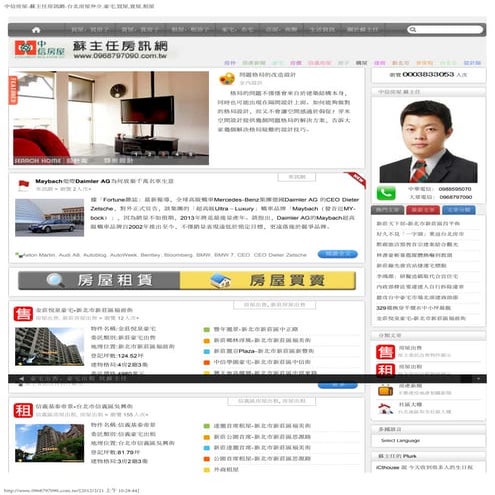
Task: Click the colorful icon beside the featured article title
Action: [x=227, y=79]
